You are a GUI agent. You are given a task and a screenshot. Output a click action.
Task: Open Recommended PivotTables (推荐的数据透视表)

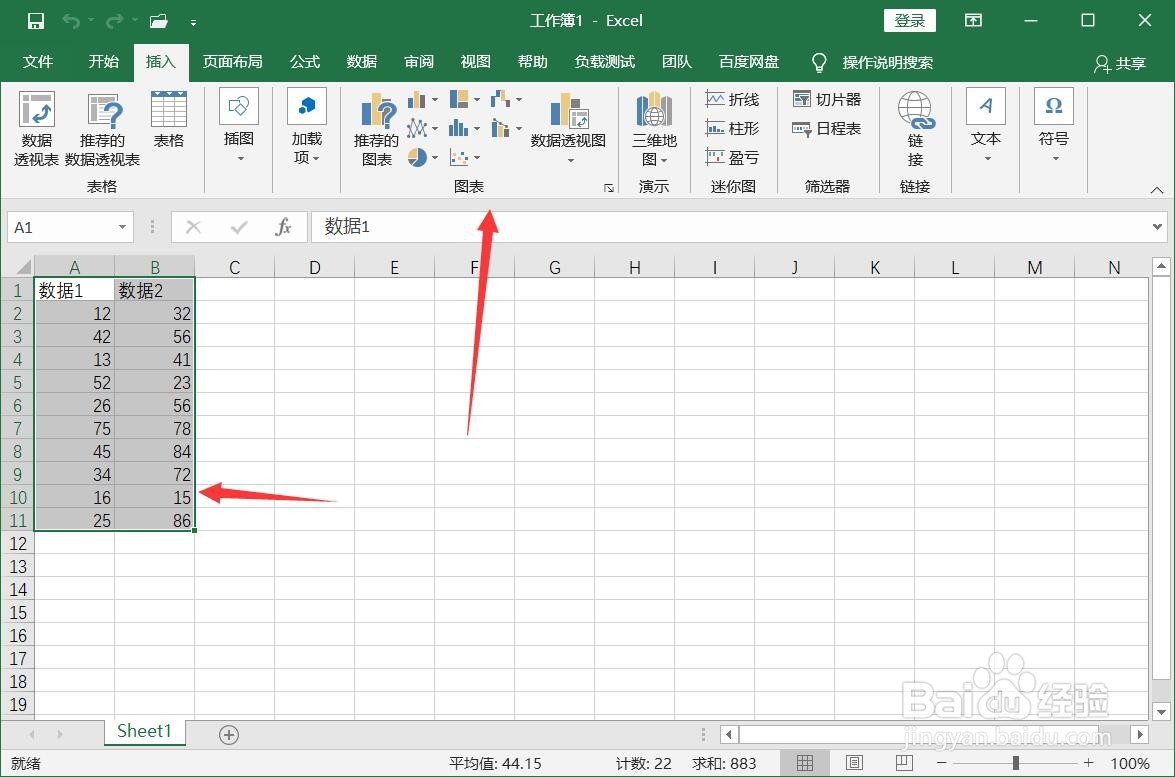pos(103,128)
